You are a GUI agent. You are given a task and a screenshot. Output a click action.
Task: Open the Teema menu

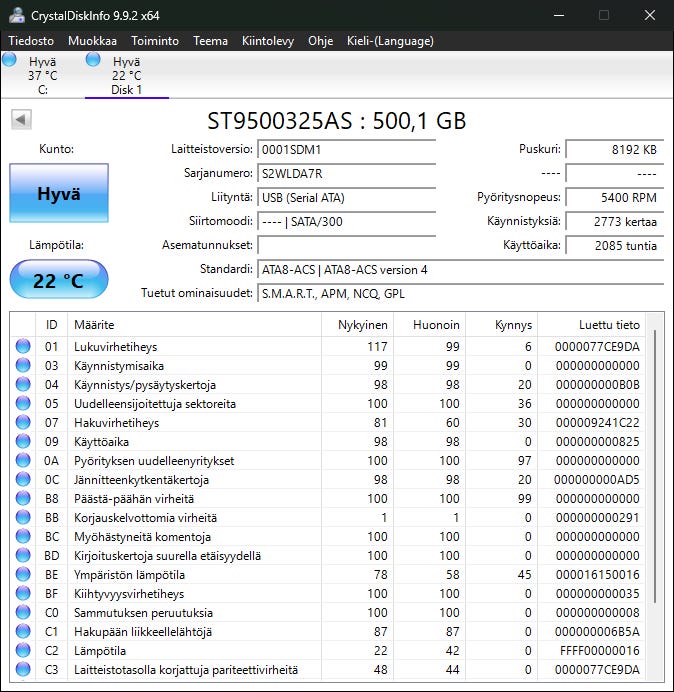point(211,41)
